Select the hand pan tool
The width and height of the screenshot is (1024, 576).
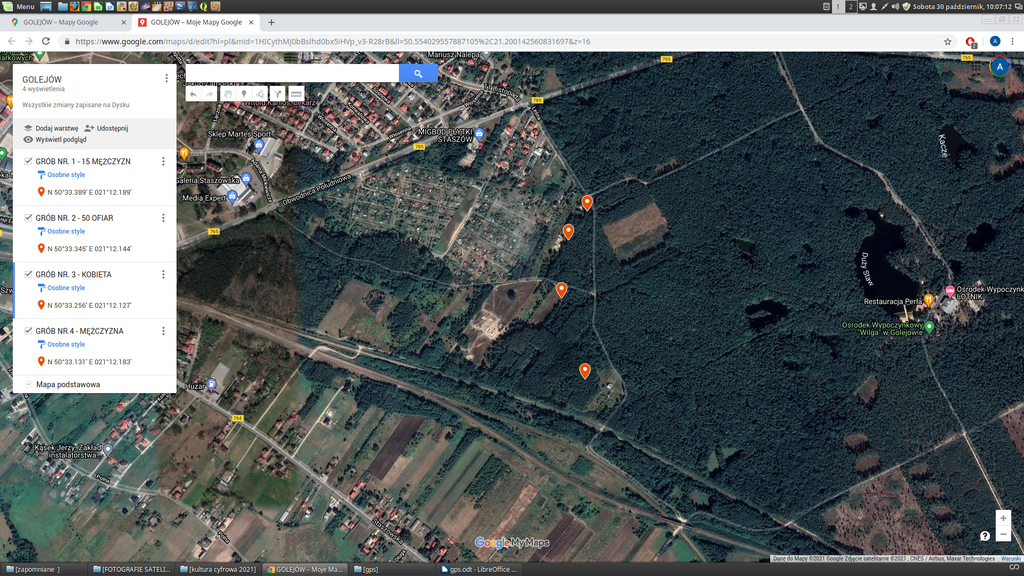pyautogui.click(x=227, y=94)
